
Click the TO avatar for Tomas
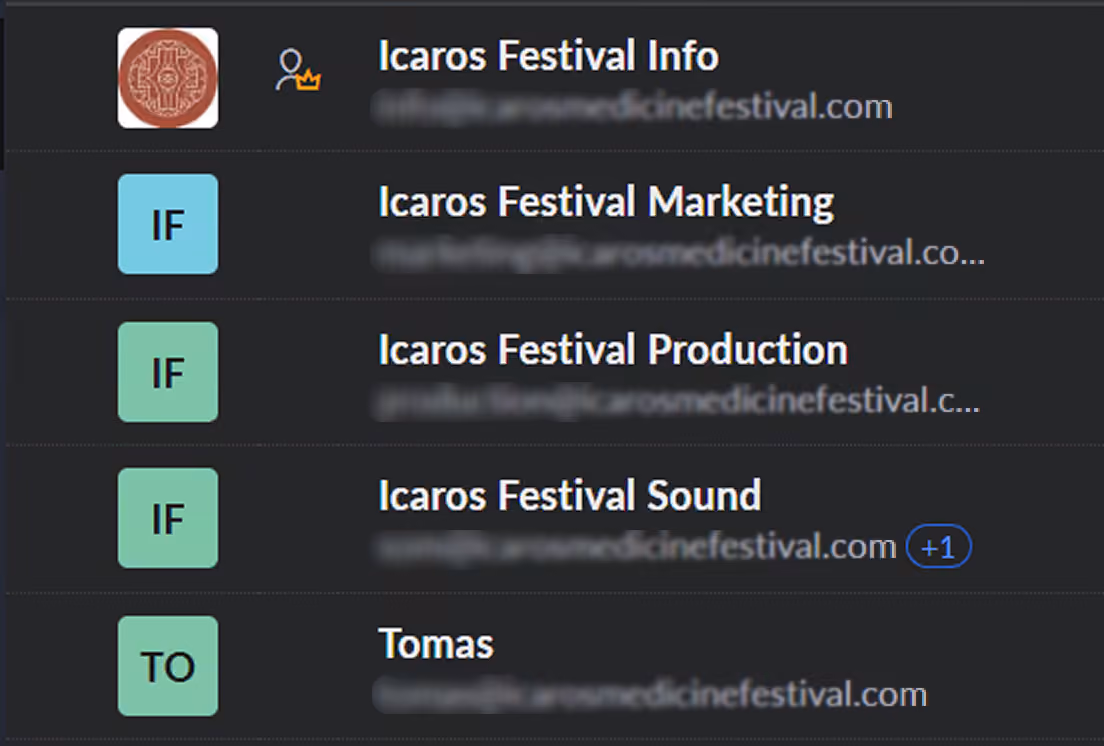(168, 666)
